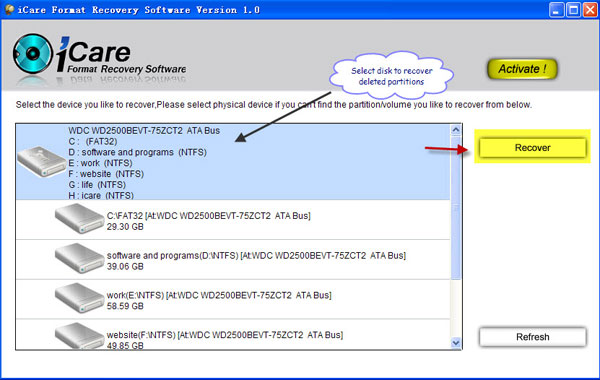Click the '39.06 GB' size text

125,267
